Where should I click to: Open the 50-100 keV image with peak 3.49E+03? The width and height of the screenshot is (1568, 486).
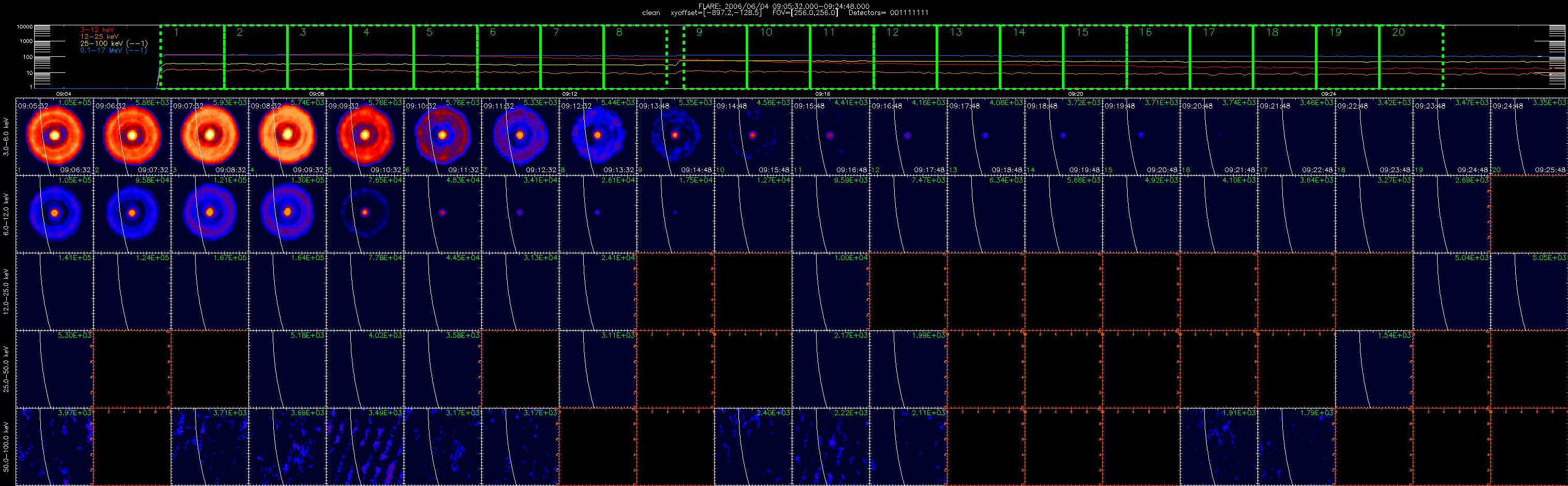(x=365, y=447)
